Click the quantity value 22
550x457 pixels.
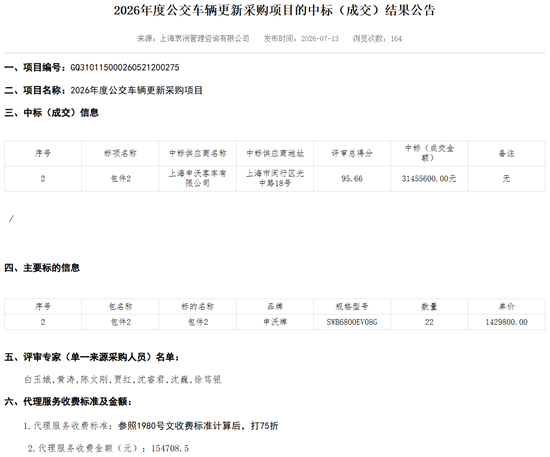[x=429, y=322]
